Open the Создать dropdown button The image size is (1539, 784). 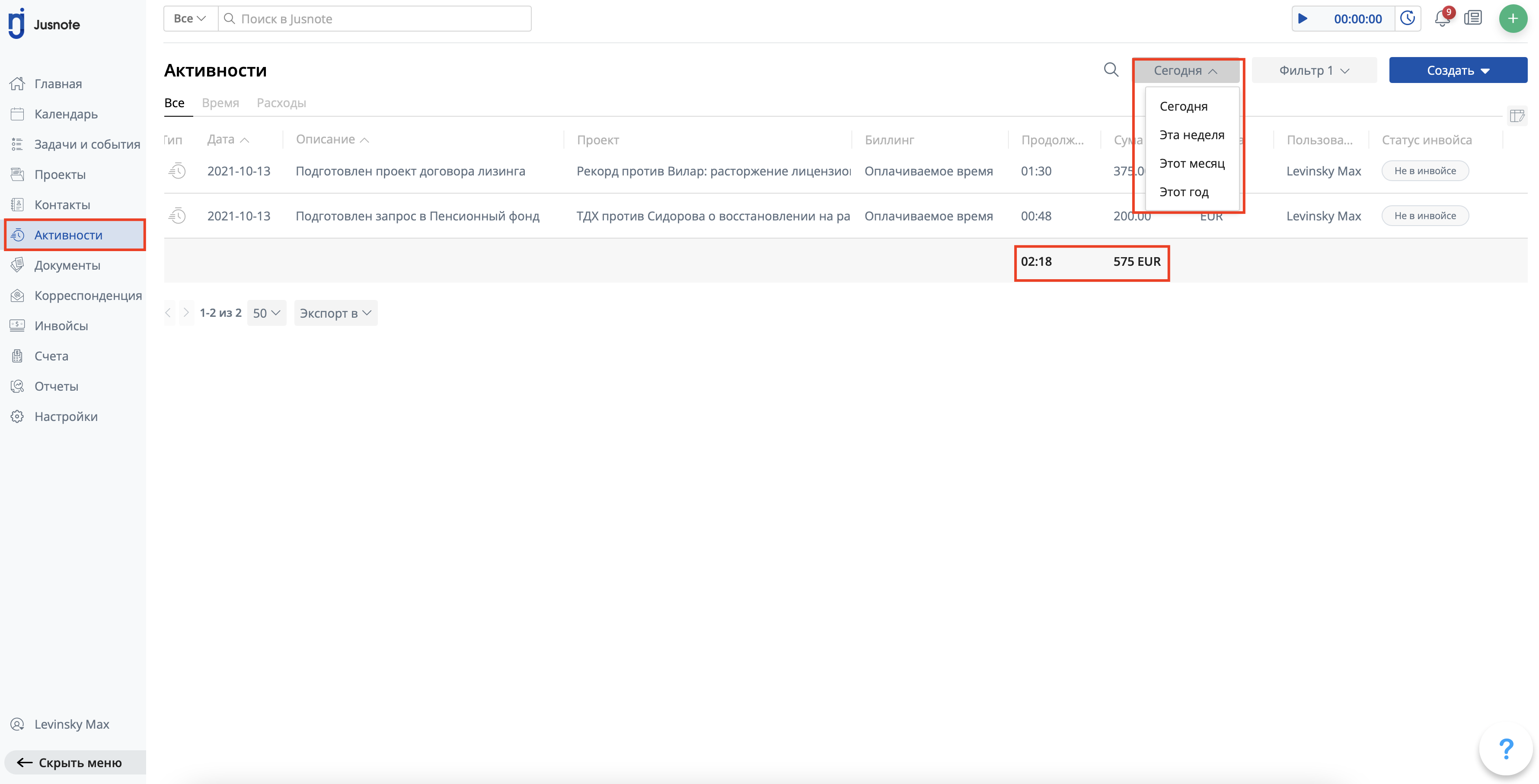click(x=1458, y=70)
